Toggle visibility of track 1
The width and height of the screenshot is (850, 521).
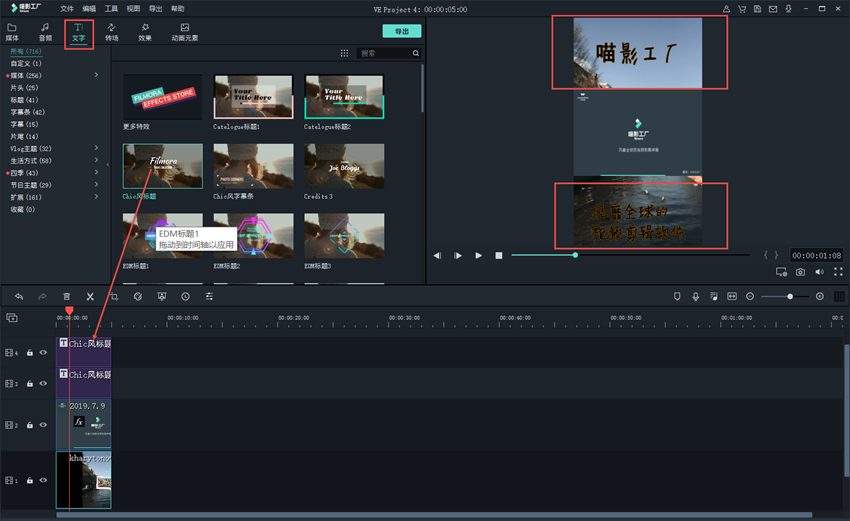point(43,481)
